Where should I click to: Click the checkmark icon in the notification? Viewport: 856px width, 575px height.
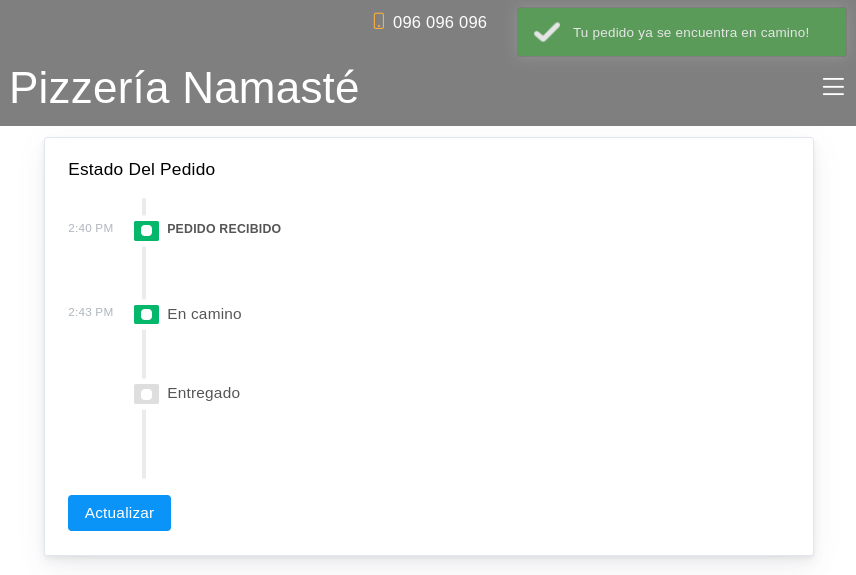click(x=546, y=32)
